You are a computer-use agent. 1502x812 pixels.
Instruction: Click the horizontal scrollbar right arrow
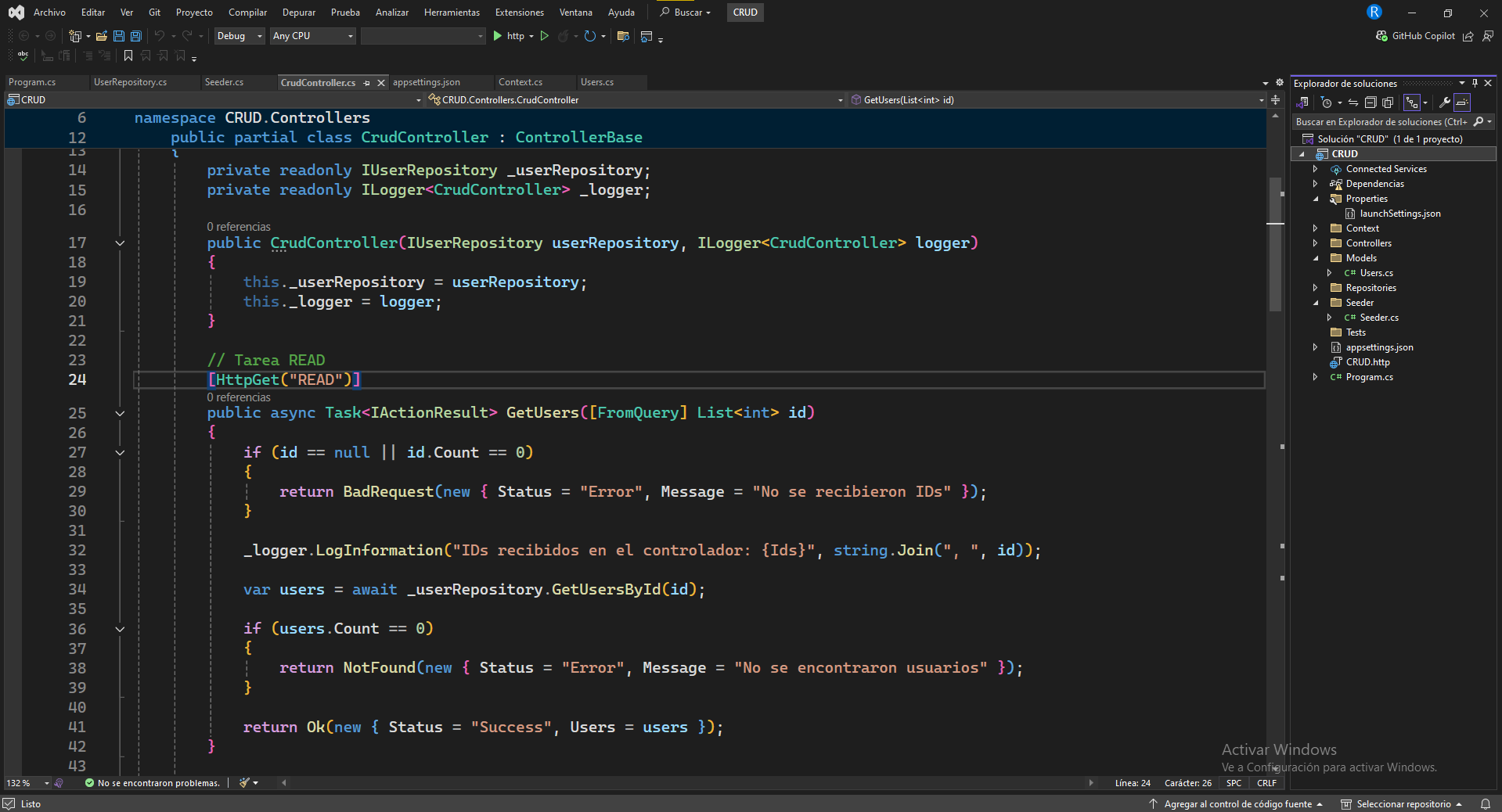(x=1091, y=783)
